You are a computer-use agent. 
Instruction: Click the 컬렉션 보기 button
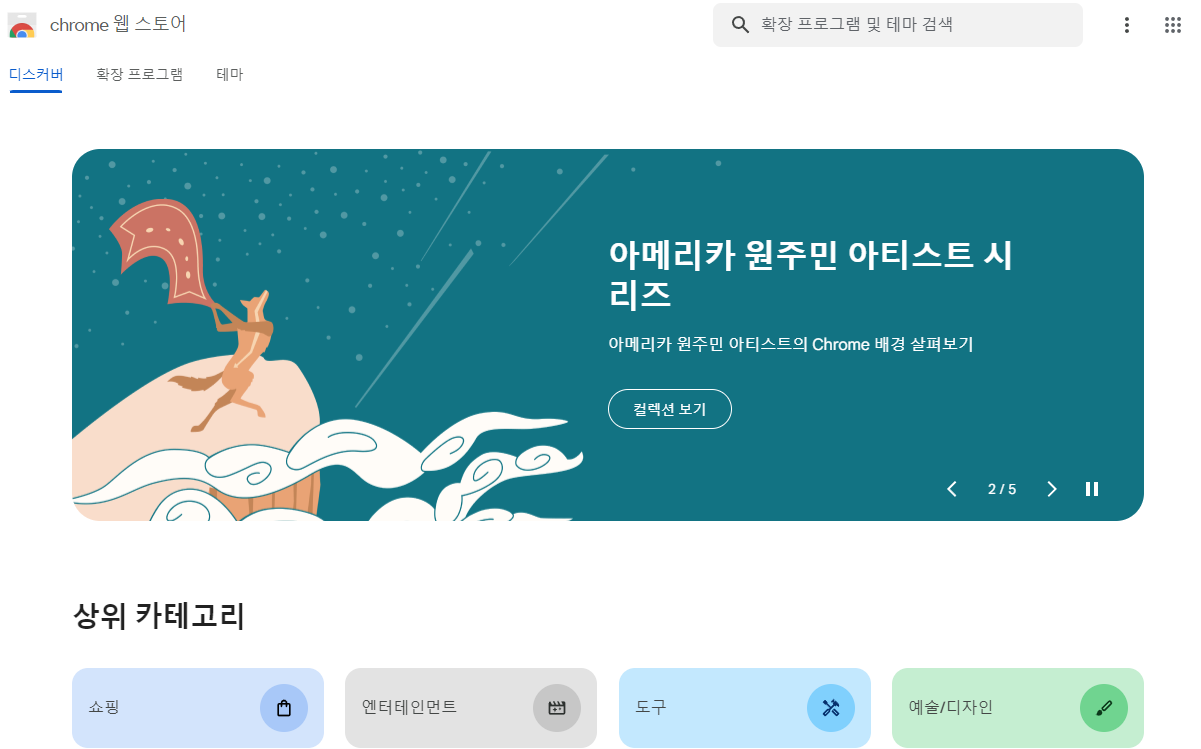pyautogui.click(x=670, y=409)
